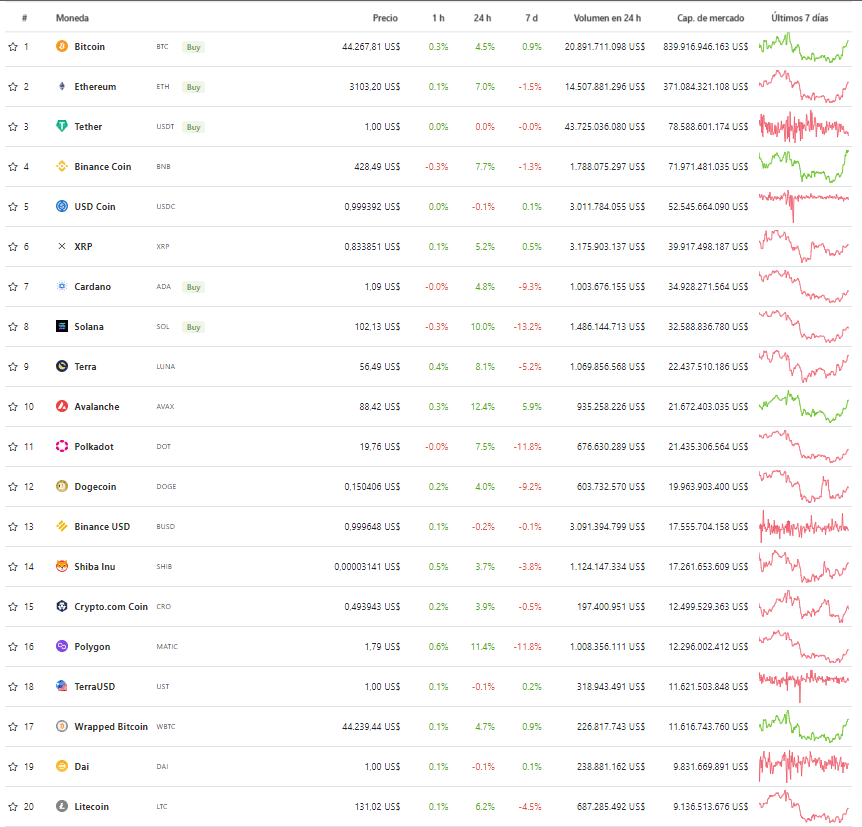Open the Dai 7-day sparkline chart

pyautogui.click(x=804, y=767)
